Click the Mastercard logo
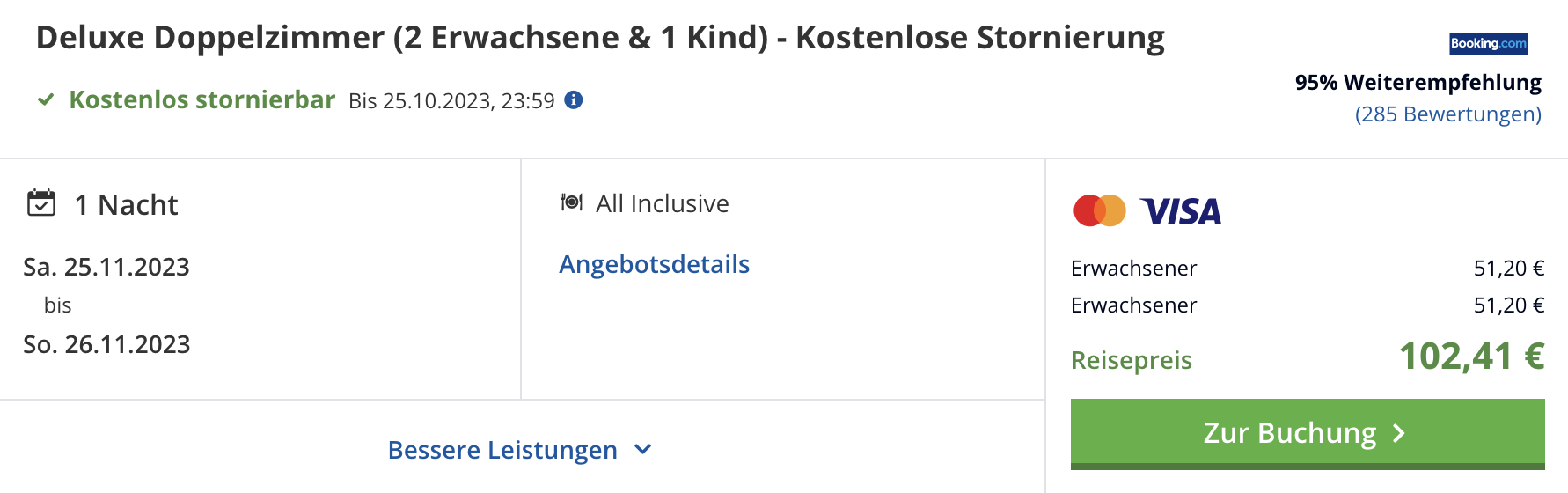 [1100, 210]
